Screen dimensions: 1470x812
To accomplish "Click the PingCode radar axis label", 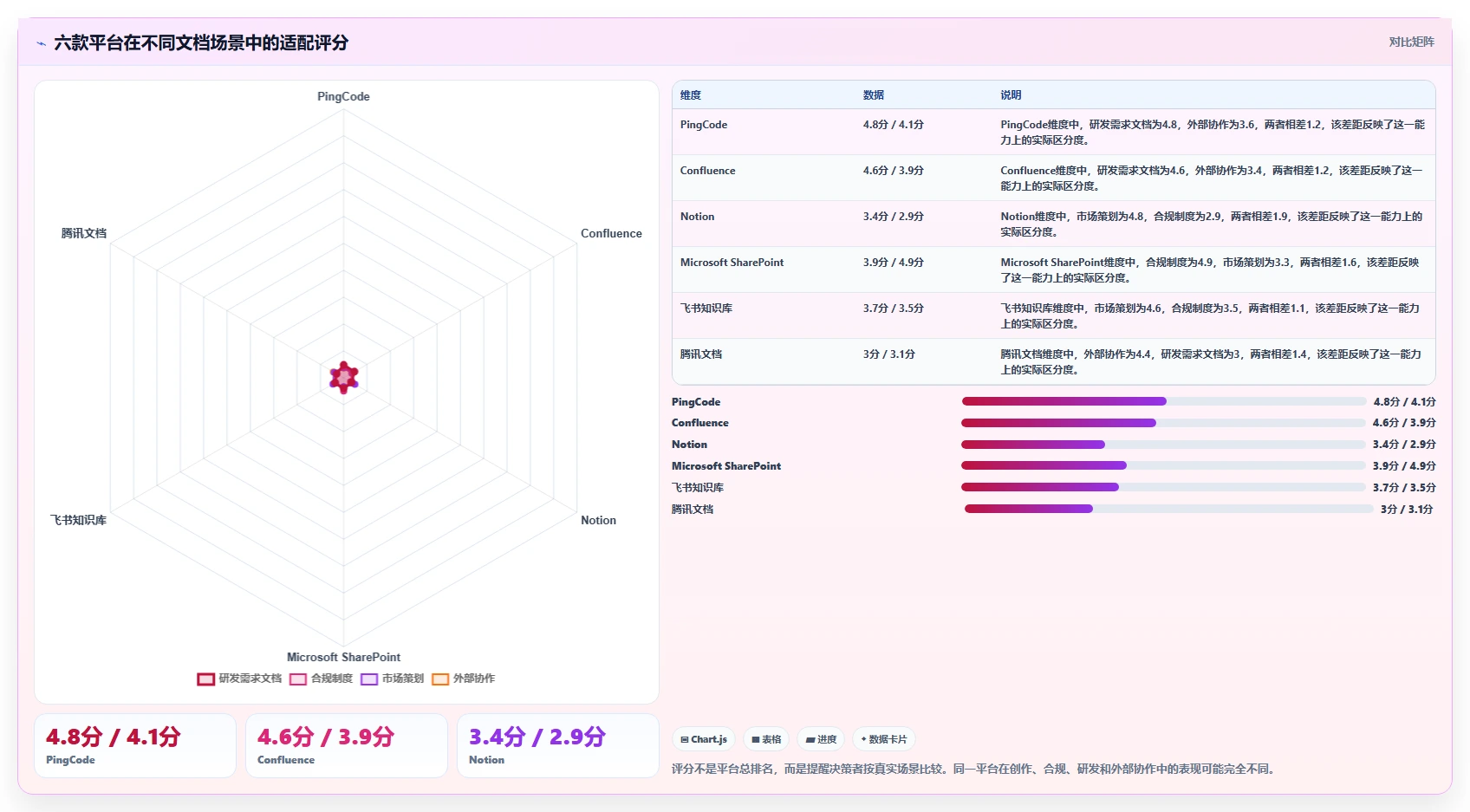I will [x=343, y=96].
